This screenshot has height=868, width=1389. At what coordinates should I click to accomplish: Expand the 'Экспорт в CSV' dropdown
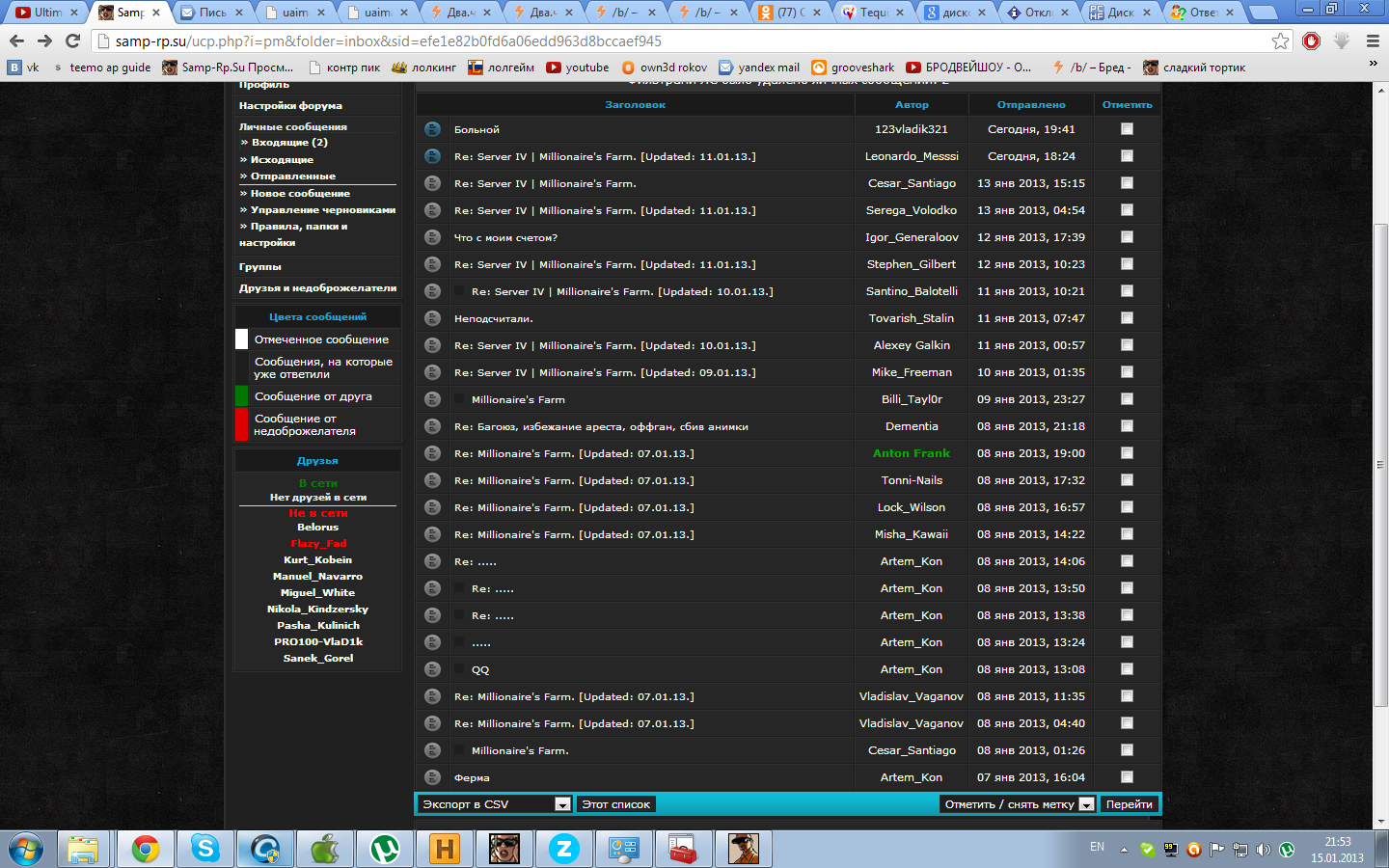click(562, 804)
